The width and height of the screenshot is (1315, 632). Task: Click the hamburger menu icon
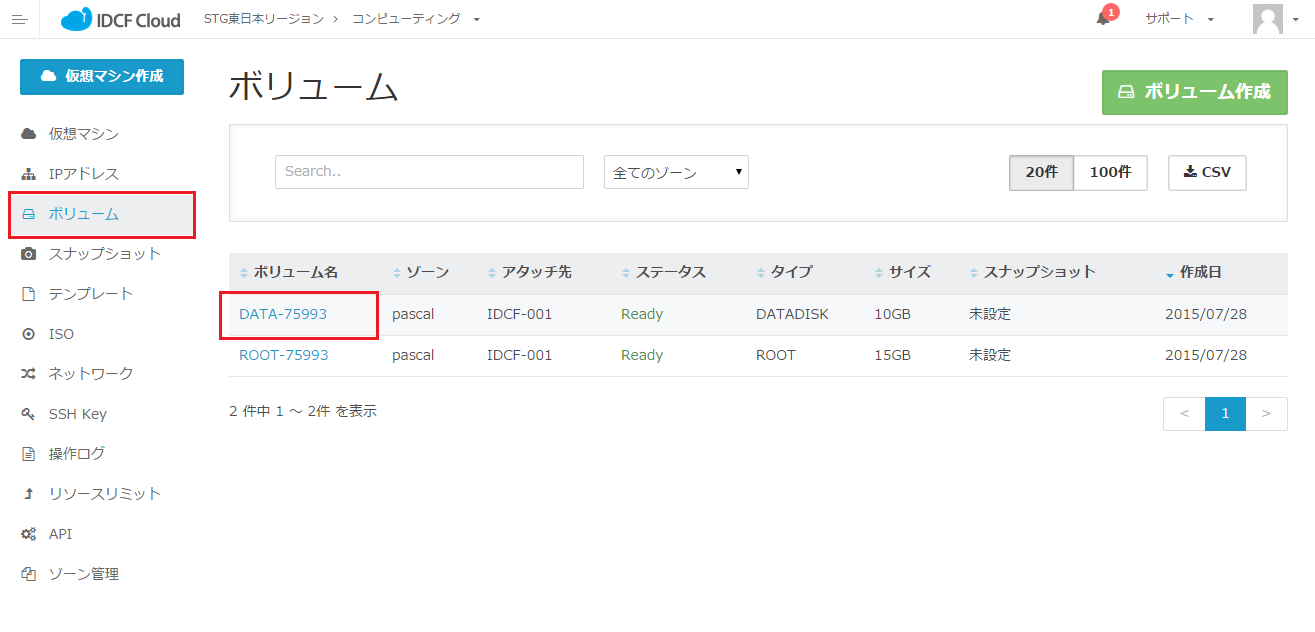[19, 19]
